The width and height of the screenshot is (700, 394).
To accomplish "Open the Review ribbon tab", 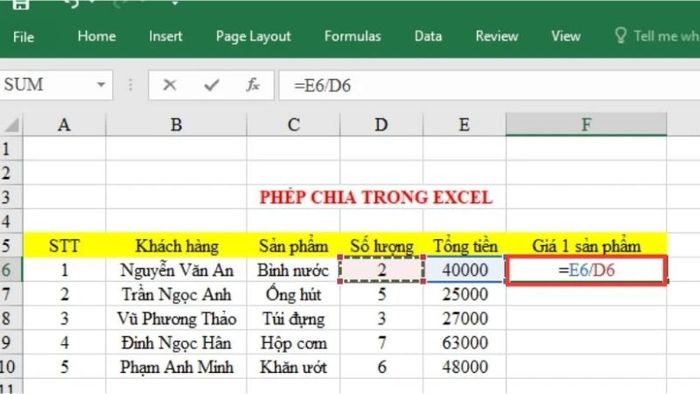I will coord(497,36).
